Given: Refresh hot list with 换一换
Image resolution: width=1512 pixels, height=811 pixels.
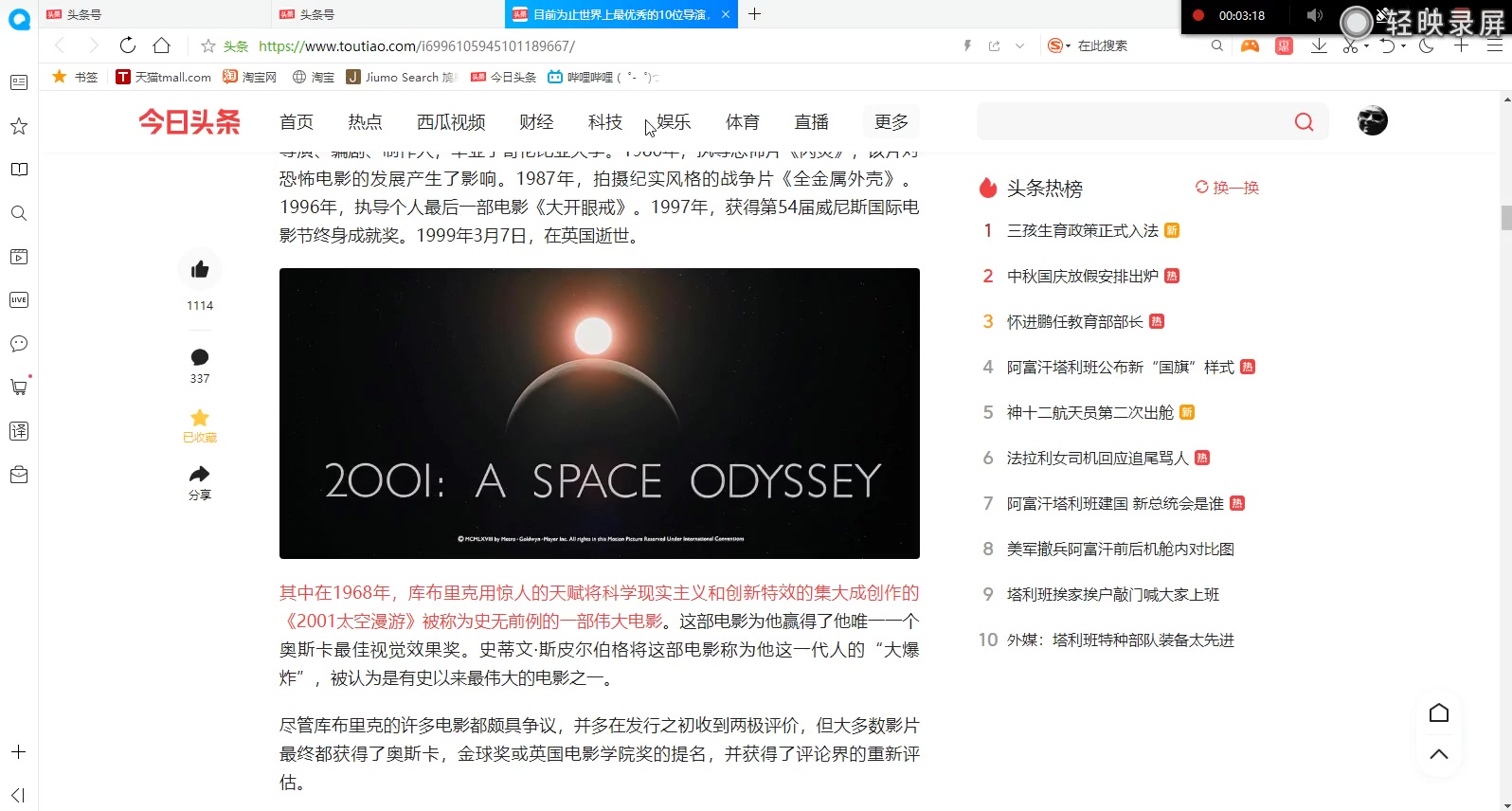Looking at the screenshot, I should pos(1227,188).
